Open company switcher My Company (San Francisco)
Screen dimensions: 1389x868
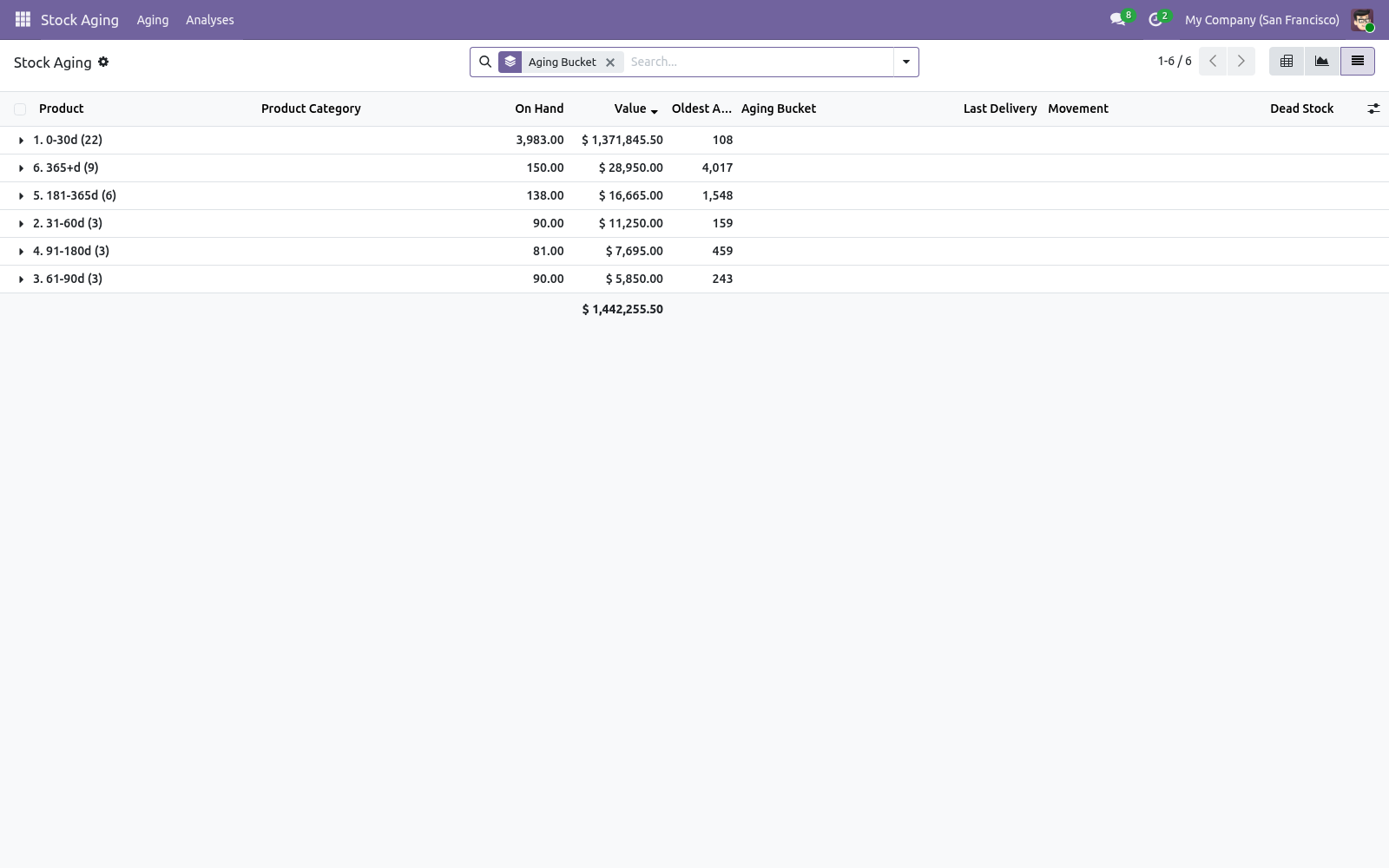[1262, 20]
